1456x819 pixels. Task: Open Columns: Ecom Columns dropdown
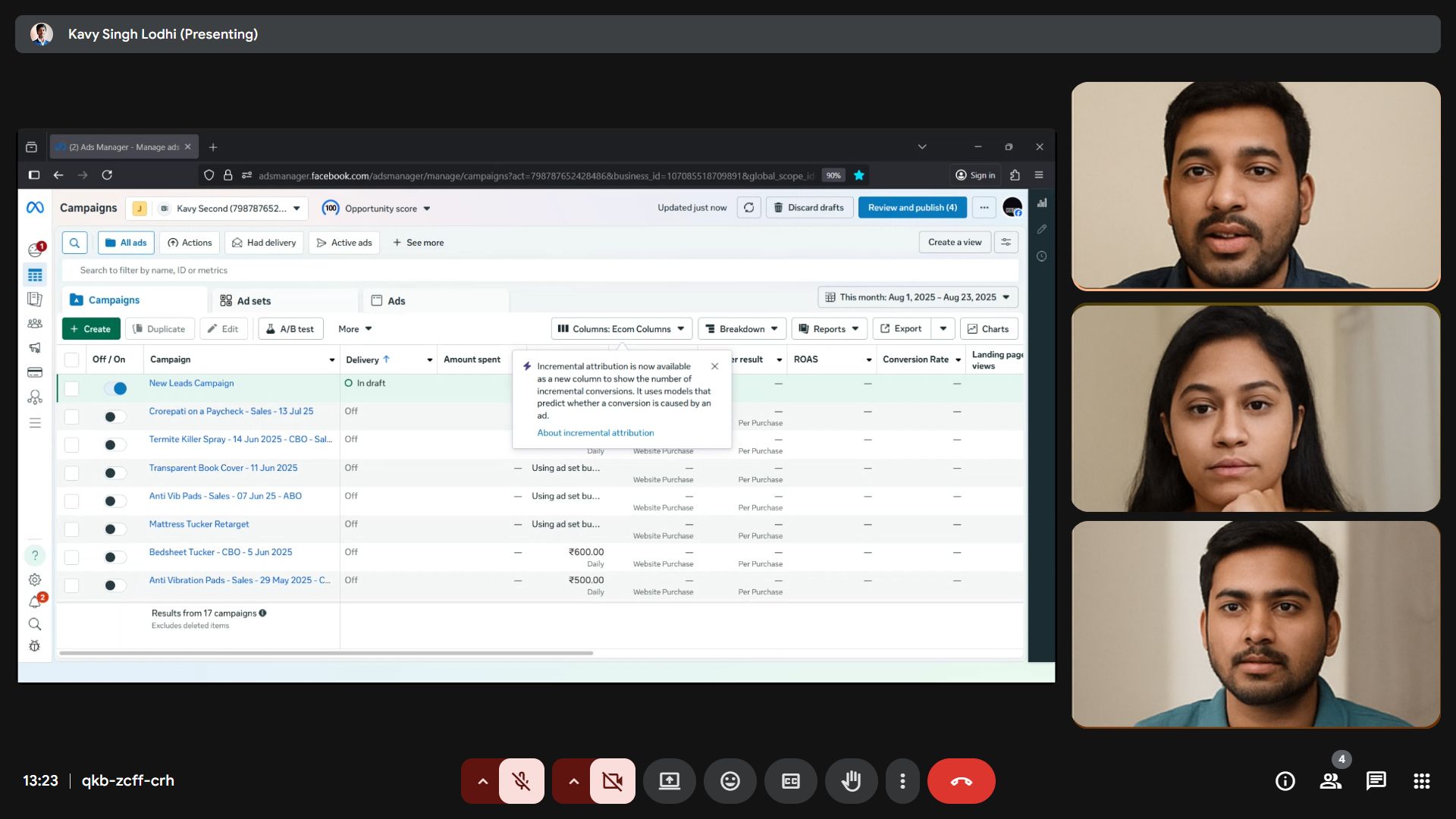[x=621, y=329]
